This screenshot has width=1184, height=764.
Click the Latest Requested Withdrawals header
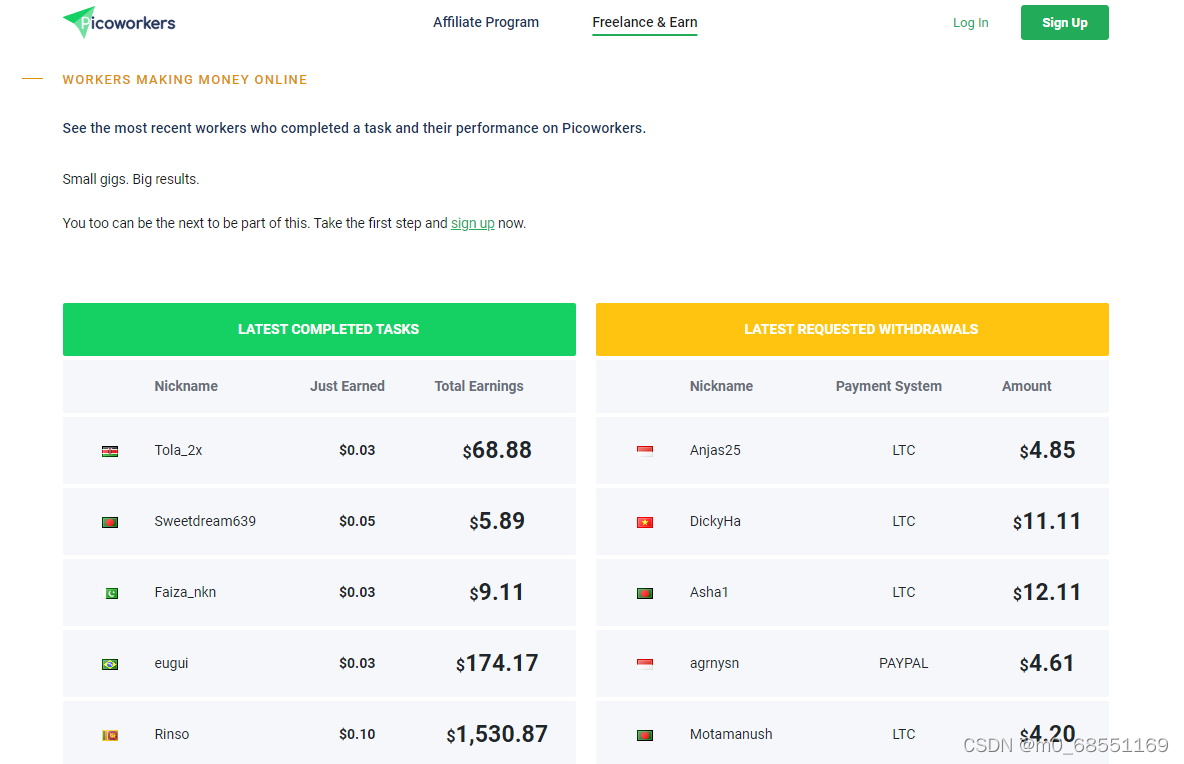coord(853,329)
